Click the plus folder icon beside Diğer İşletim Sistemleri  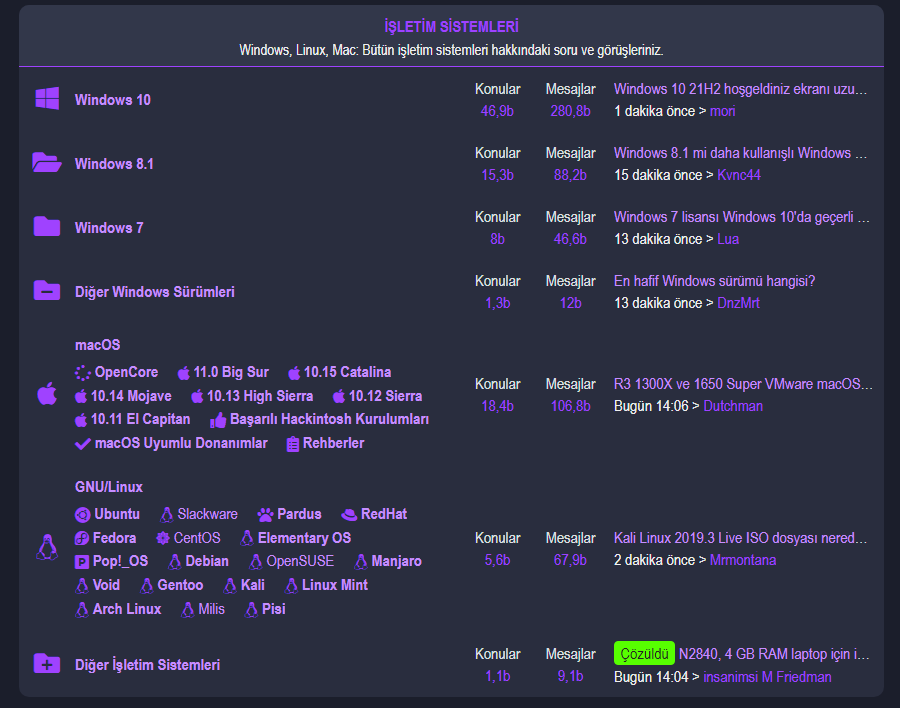(x=47, y=664)
